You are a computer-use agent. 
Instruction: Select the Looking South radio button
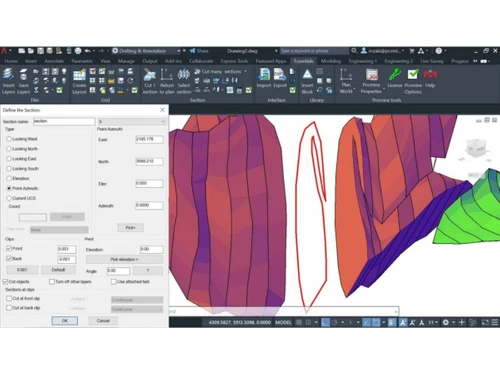tap(9, 169)
